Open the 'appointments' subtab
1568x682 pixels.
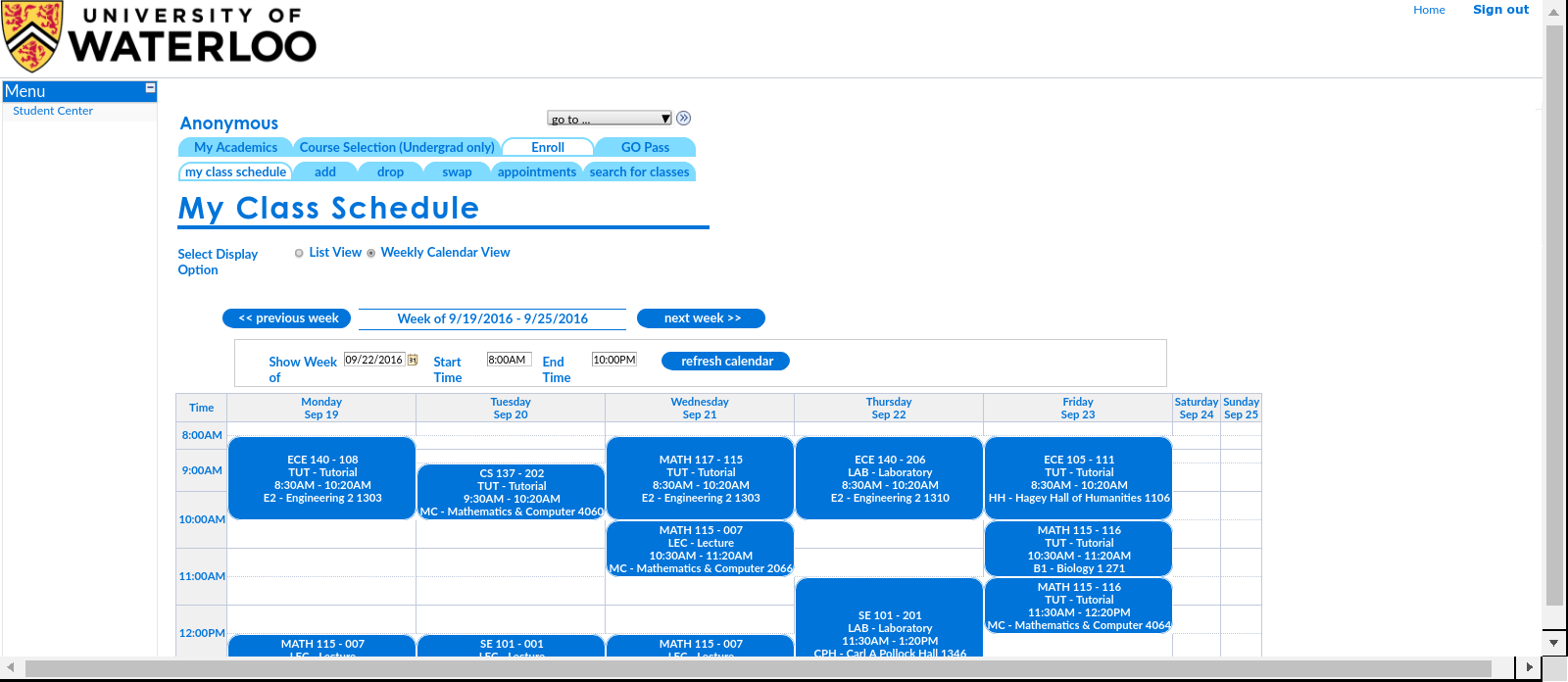tap(537, 171)
